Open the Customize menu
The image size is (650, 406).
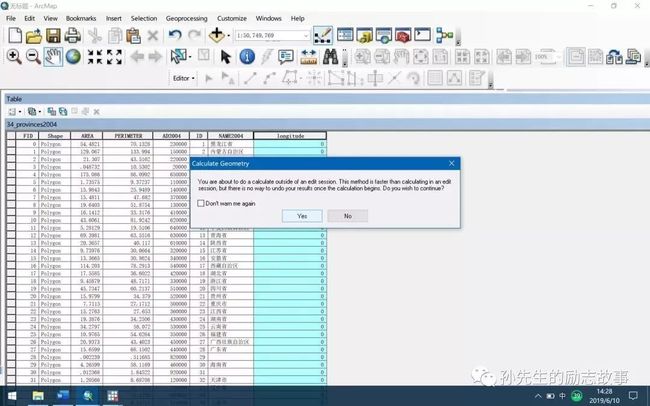coord(232,18)
